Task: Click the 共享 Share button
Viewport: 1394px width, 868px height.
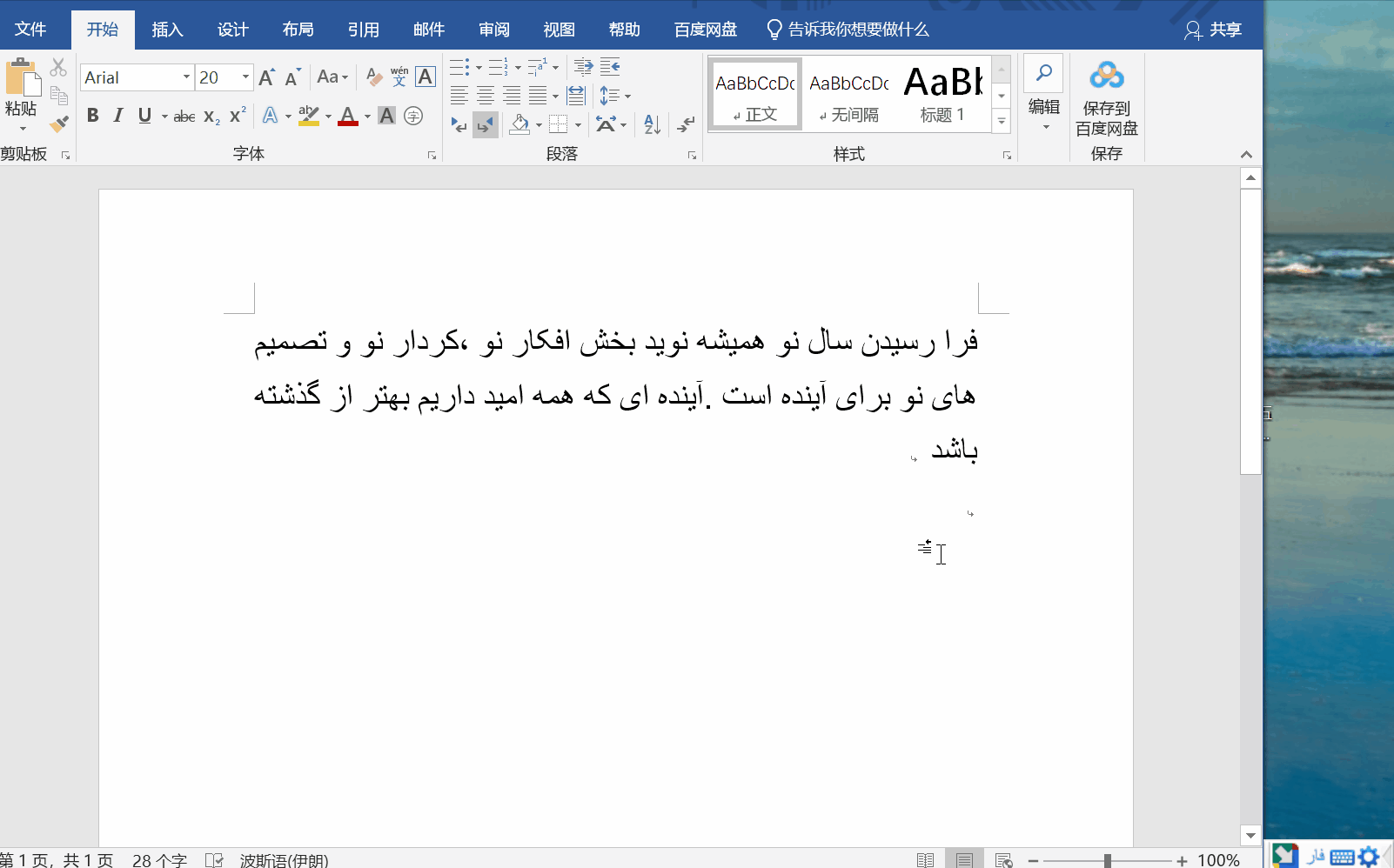Action: [x=1214, y=30]
